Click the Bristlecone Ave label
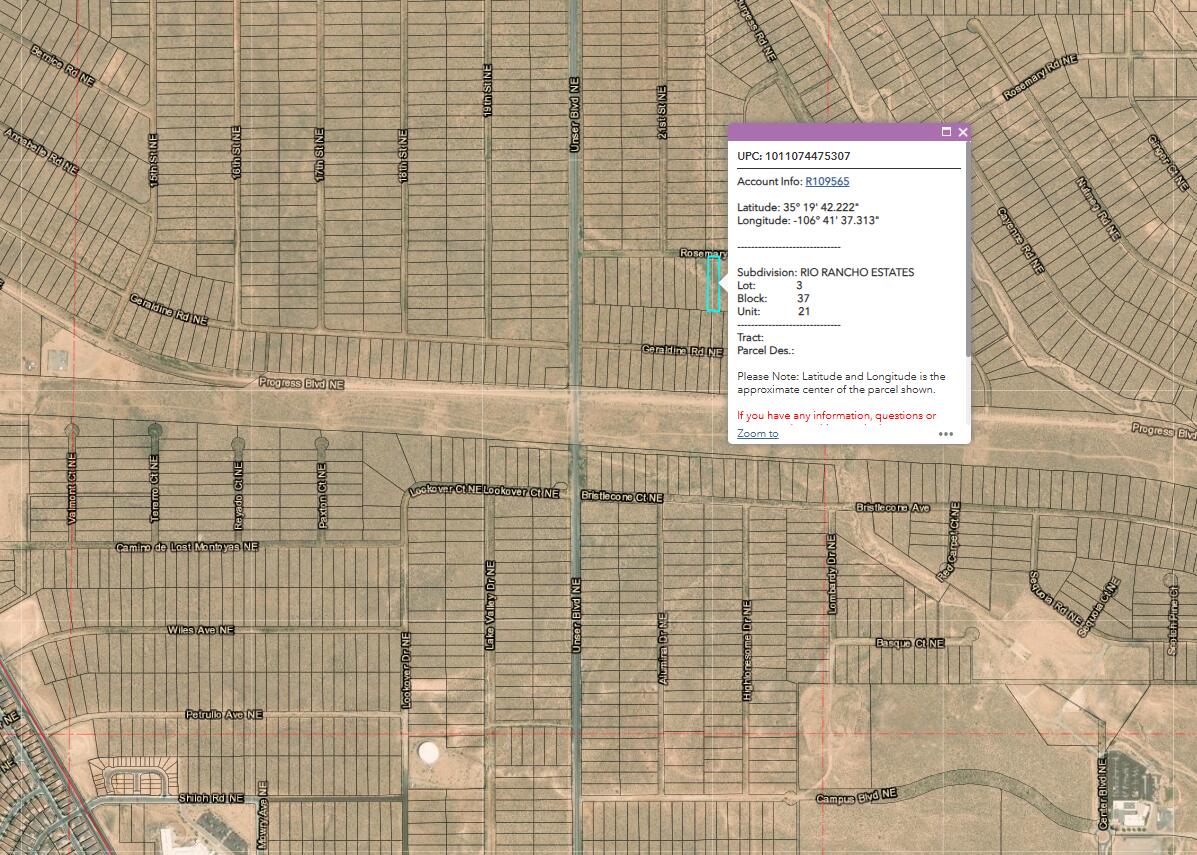Image resolution: width=1197 pixels, height=855 pixels. click(892, 508)
